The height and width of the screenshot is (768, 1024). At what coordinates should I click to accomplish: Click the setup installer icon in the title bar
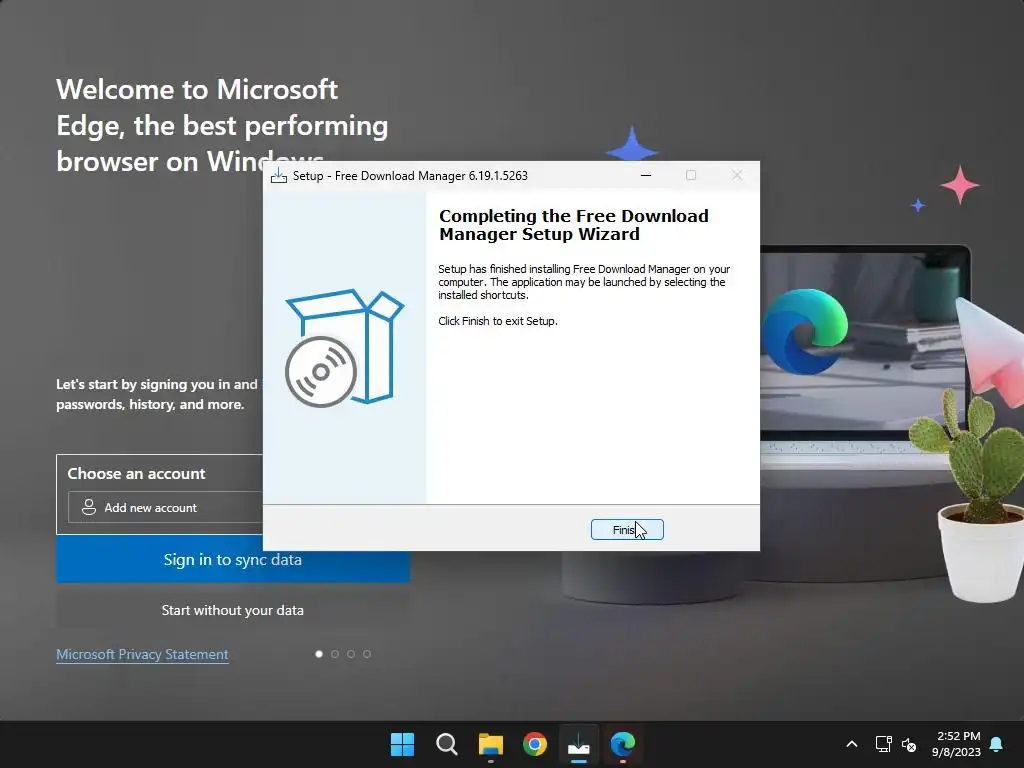(x=279, y=176)
